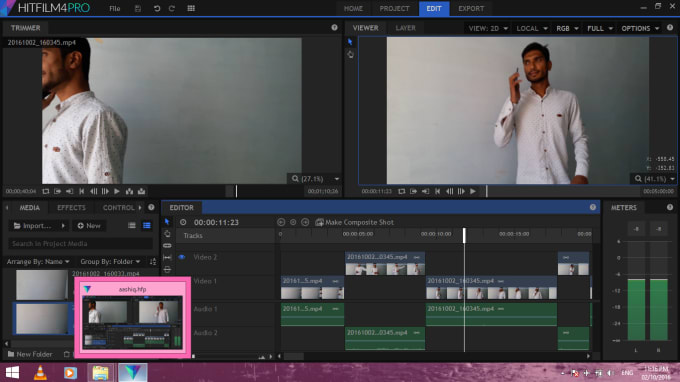Screen dimensions: 680x382
Task: Open VLC from the Windows taskbar
Action: pos(40,372)
